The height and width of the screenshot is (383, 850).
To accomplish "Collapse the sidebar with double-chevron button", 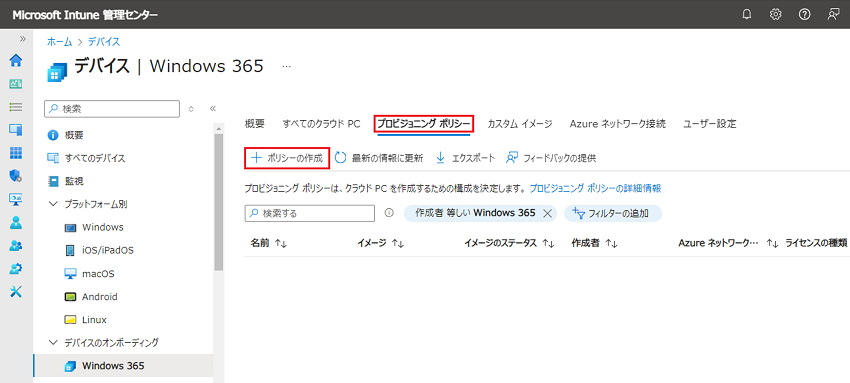I will click(x=212, y=108).
